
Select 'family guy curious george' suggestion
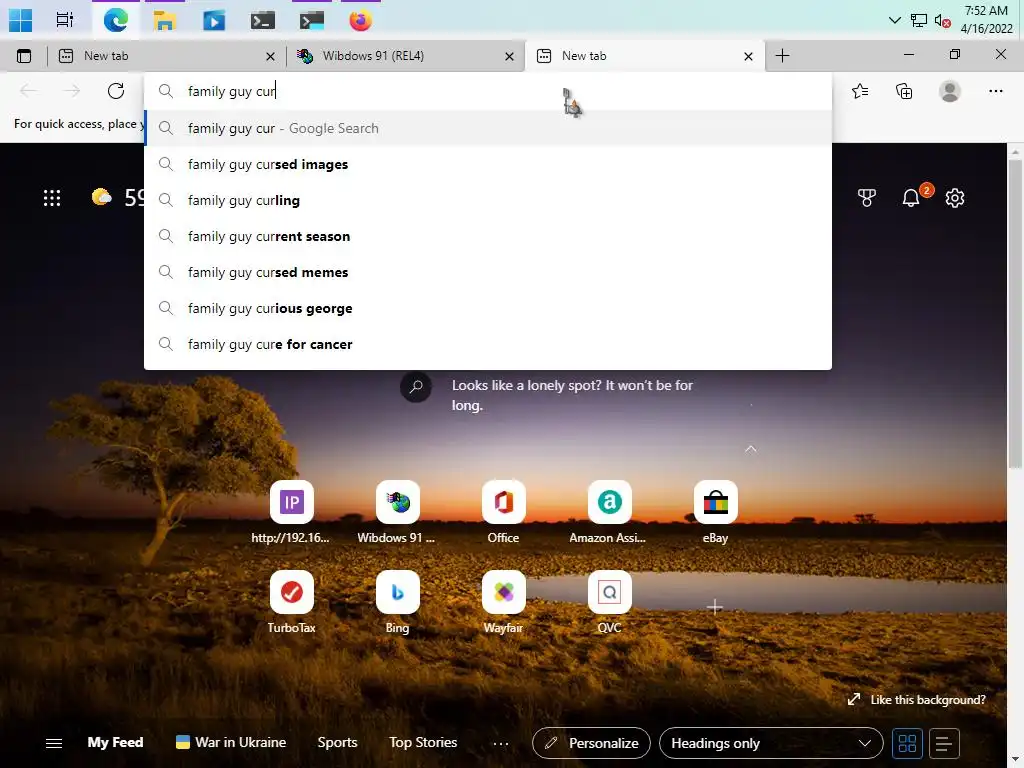[x=488, y=308]
